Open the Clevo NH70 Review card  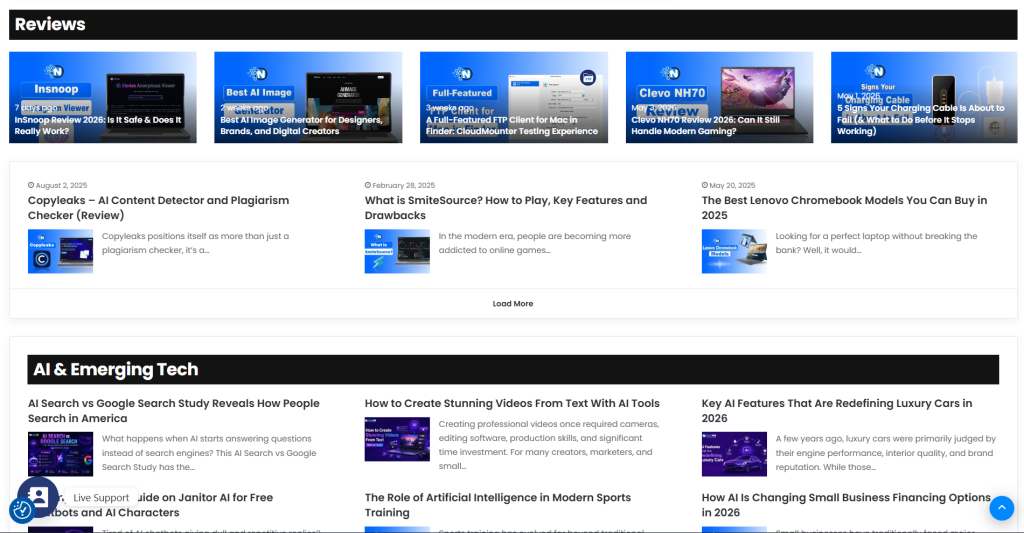click(x=719, y=97)
